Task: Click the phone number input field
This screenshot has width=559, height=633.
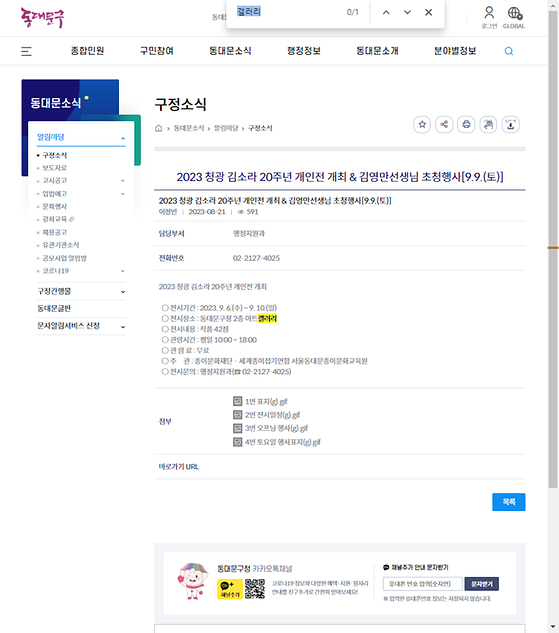Action: [x=423, y=584]
